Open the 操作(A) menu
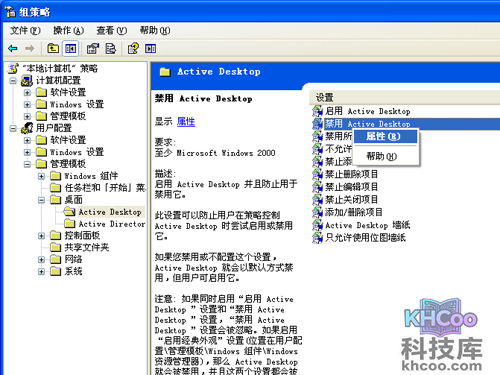This screenshot has width=500, height=375. (68, 31)
